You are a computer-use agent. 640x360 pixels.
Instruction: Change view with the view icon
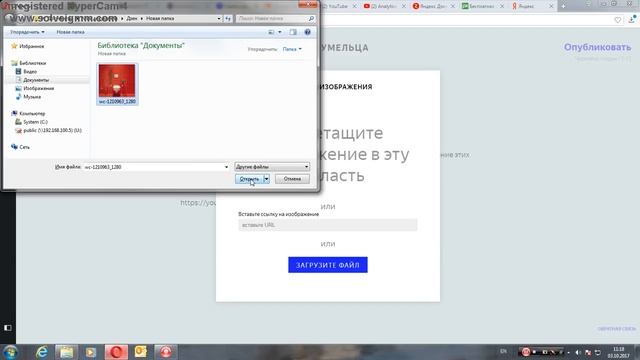[271, 32]
